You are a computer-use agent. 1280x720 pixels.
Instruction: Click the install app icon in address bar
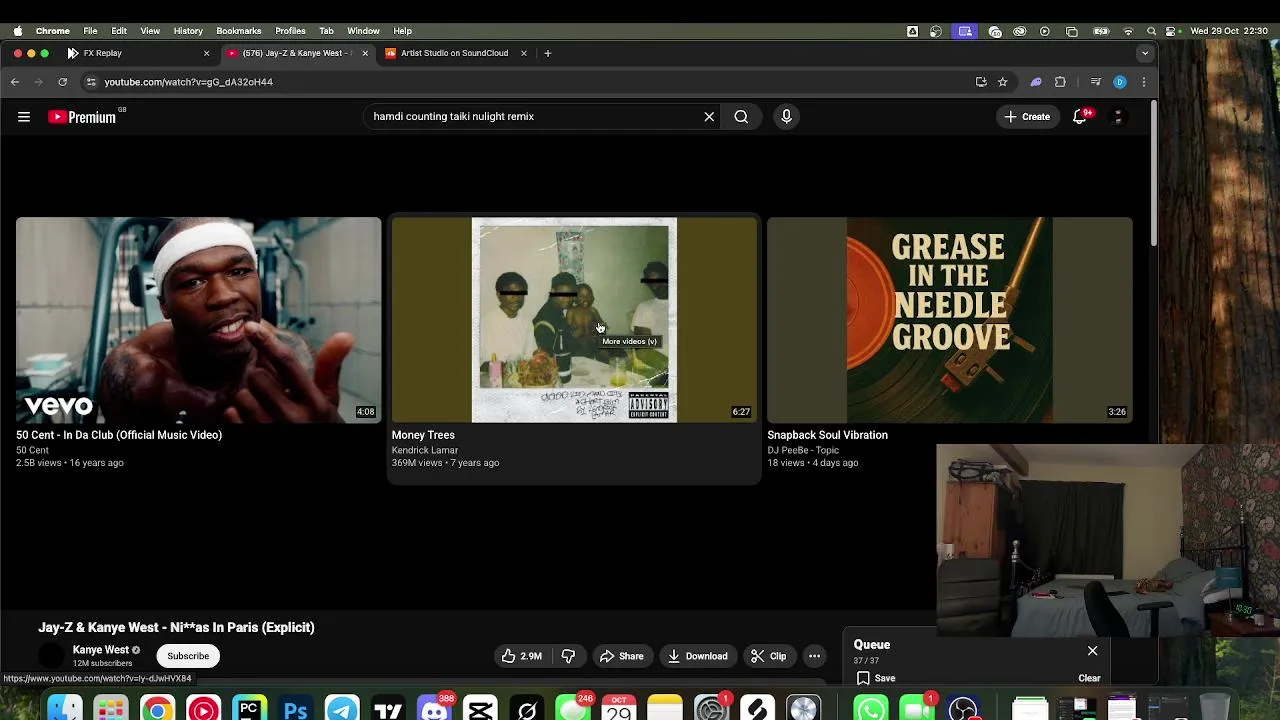pyautogui.click(x=981, y=82)
